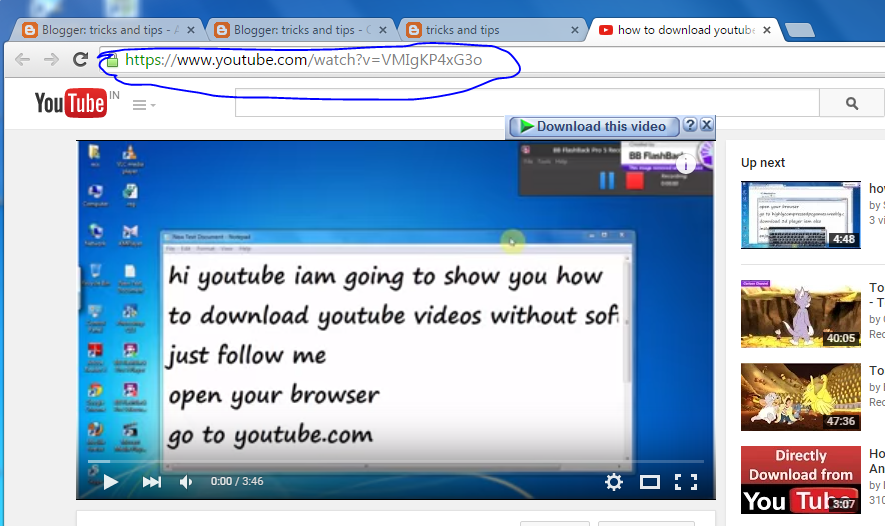Mute the video volume
Image resolution: width=885 pixels, height=526 pixels.
pos(186,482)
